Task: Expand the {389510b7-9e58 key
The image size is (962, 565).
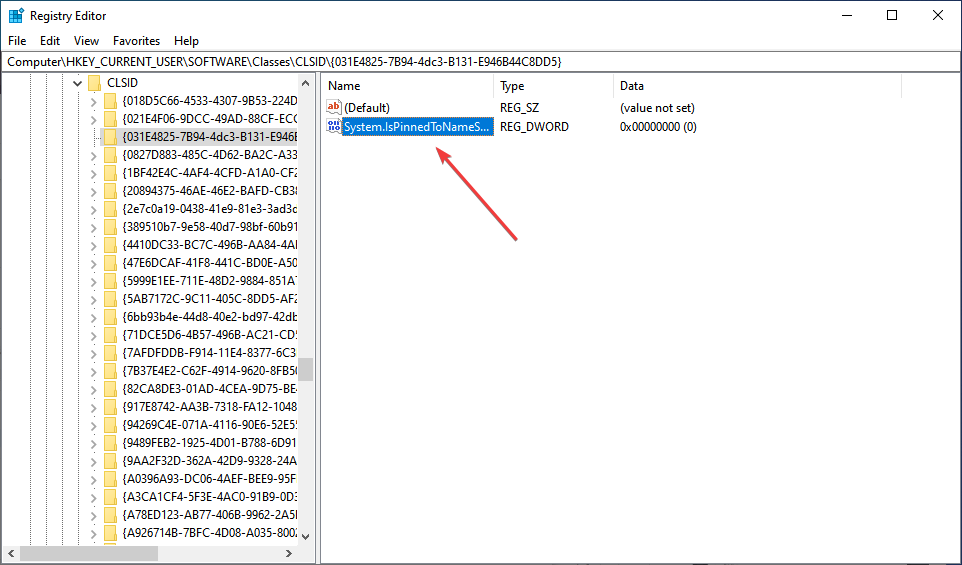Action: coord(93,227)
